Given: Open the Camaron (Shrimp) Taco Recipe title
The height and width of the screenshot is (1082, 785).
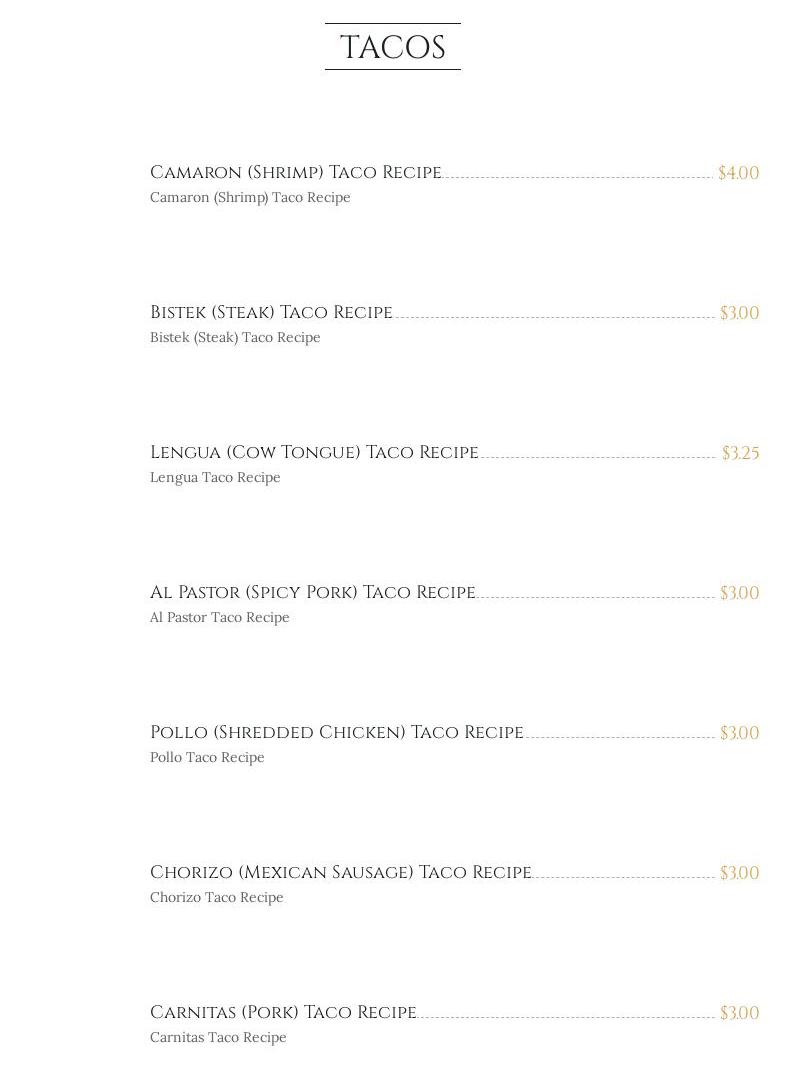Looking at the screenshot, I should point(295,173).
